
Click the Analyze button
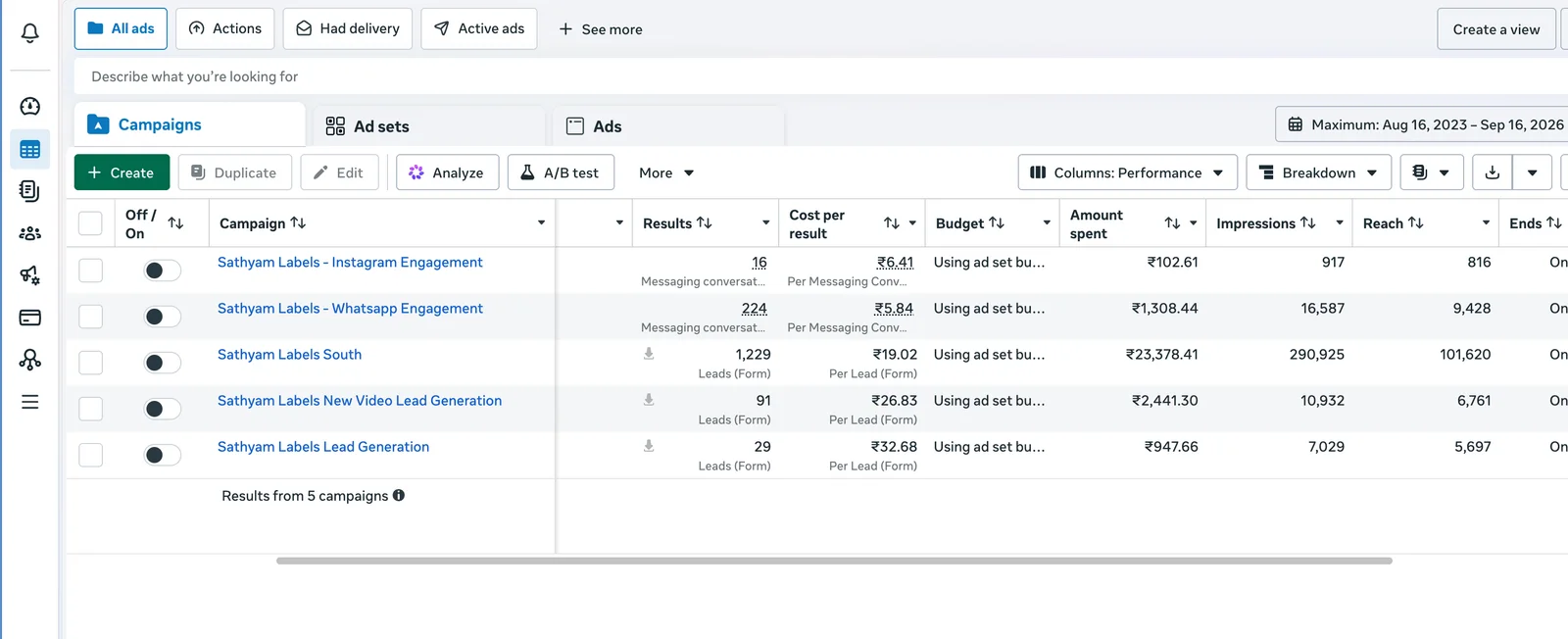447,172
